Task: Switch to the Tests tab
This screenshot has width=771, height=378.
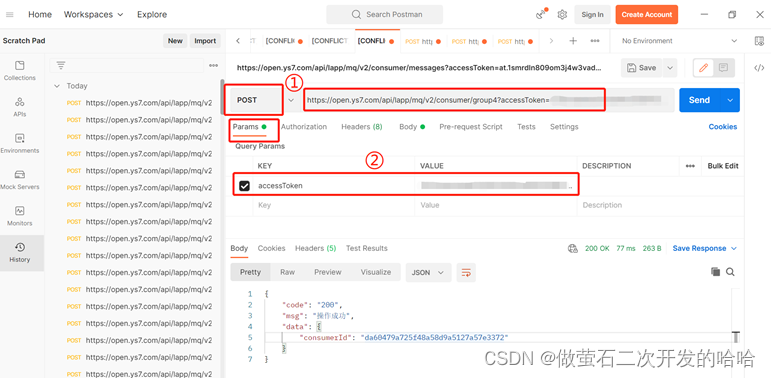Action: click(526, 127)
